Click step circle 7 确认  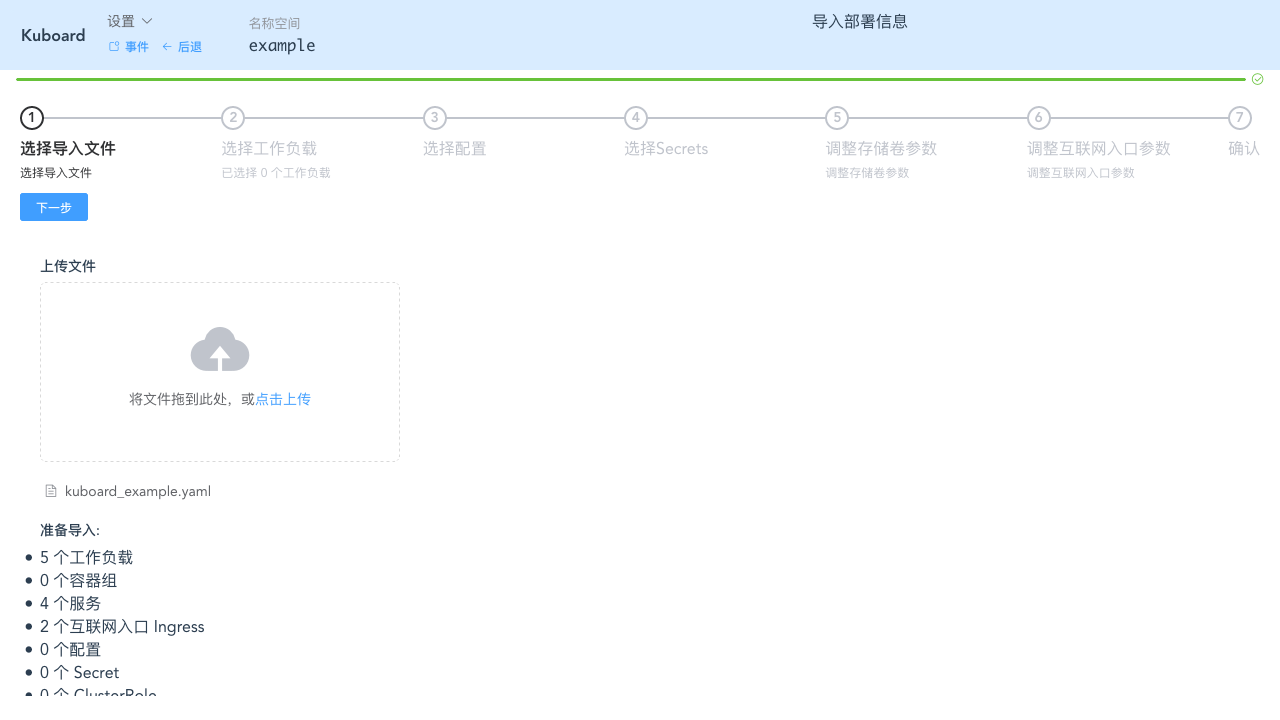[1239, 118]
